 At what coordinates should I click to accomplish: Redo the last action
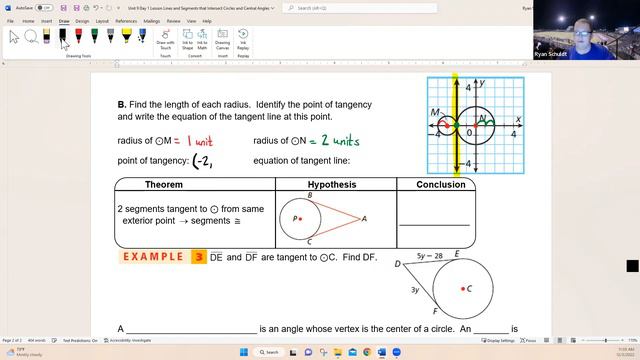coord(109,8)
